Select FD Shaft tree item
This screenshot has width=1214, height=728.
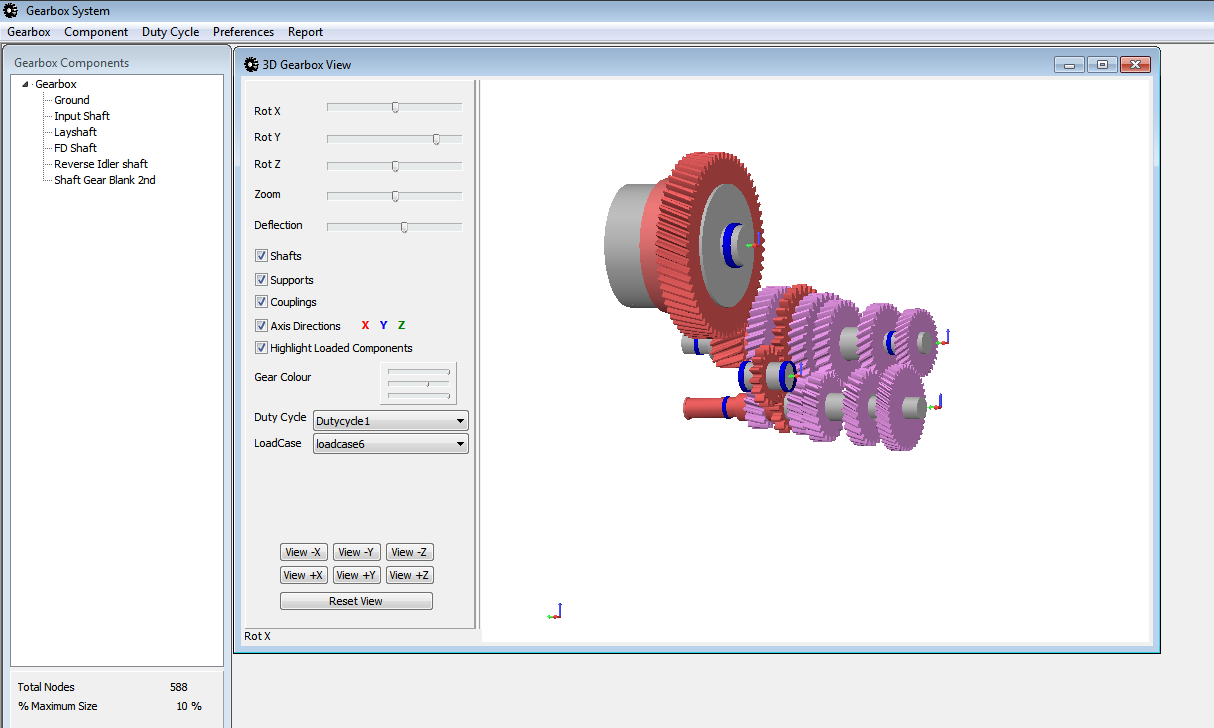[x=75, y=148]
